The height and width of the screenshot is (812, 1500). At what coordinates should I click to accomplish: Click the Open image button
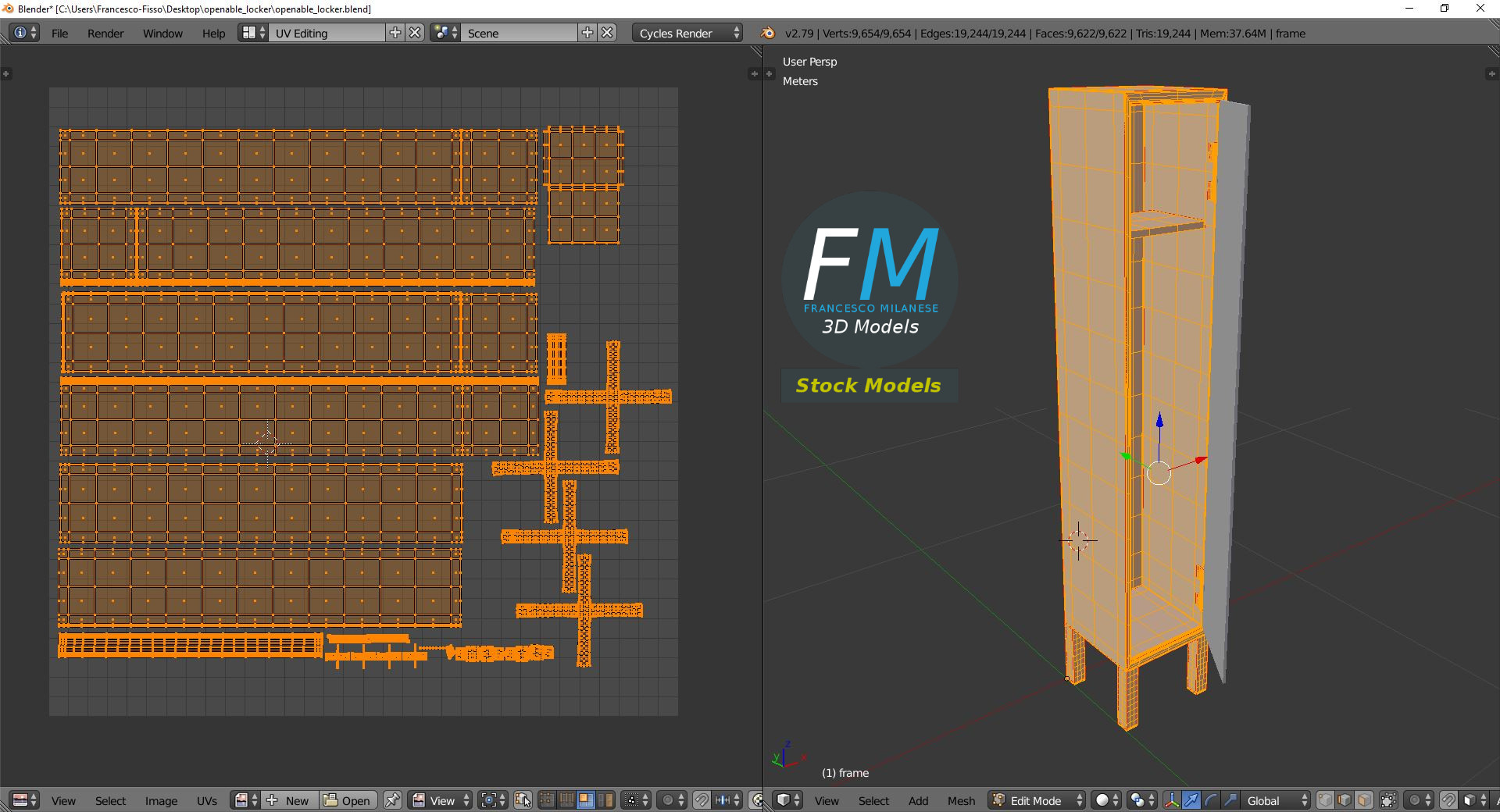coord(348,800)
